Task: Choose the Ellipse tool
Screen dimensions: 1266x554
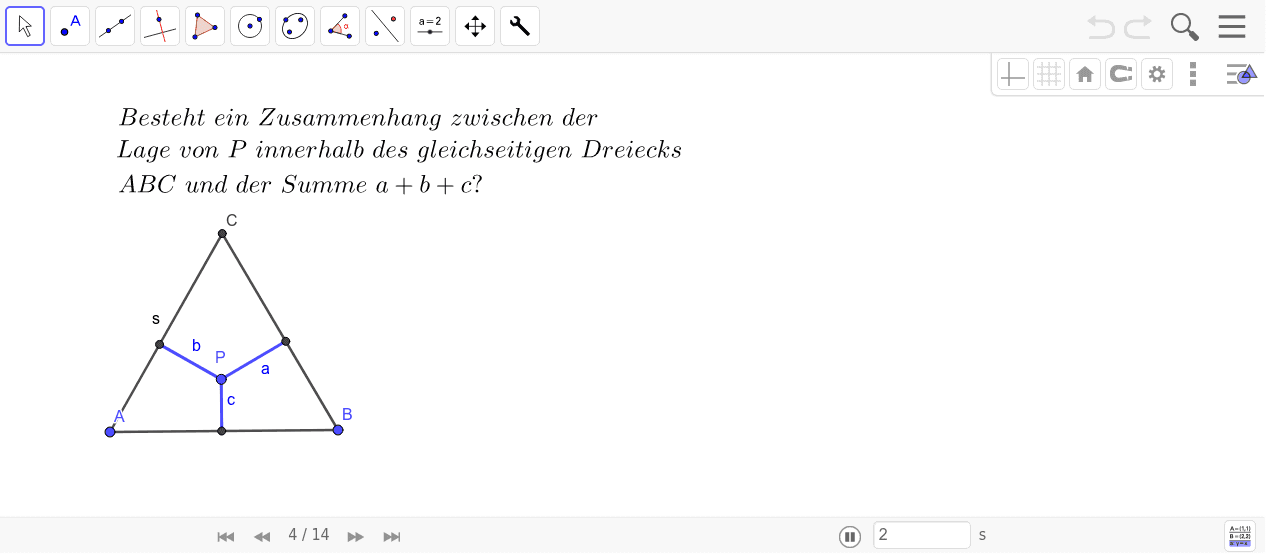Action: (295, 26)
